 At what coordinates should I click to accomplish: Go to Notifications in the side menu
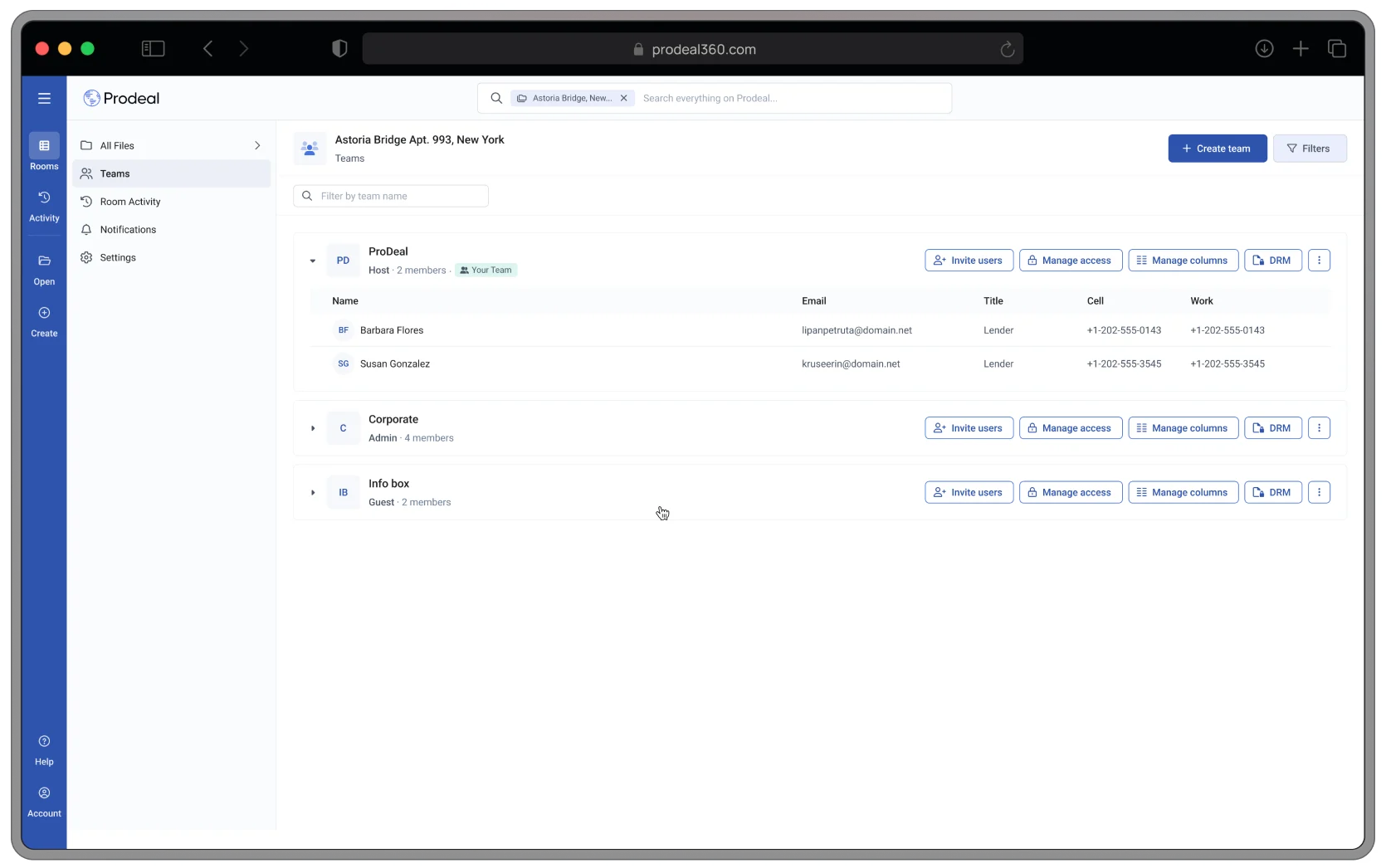click(x=128, y=230)
